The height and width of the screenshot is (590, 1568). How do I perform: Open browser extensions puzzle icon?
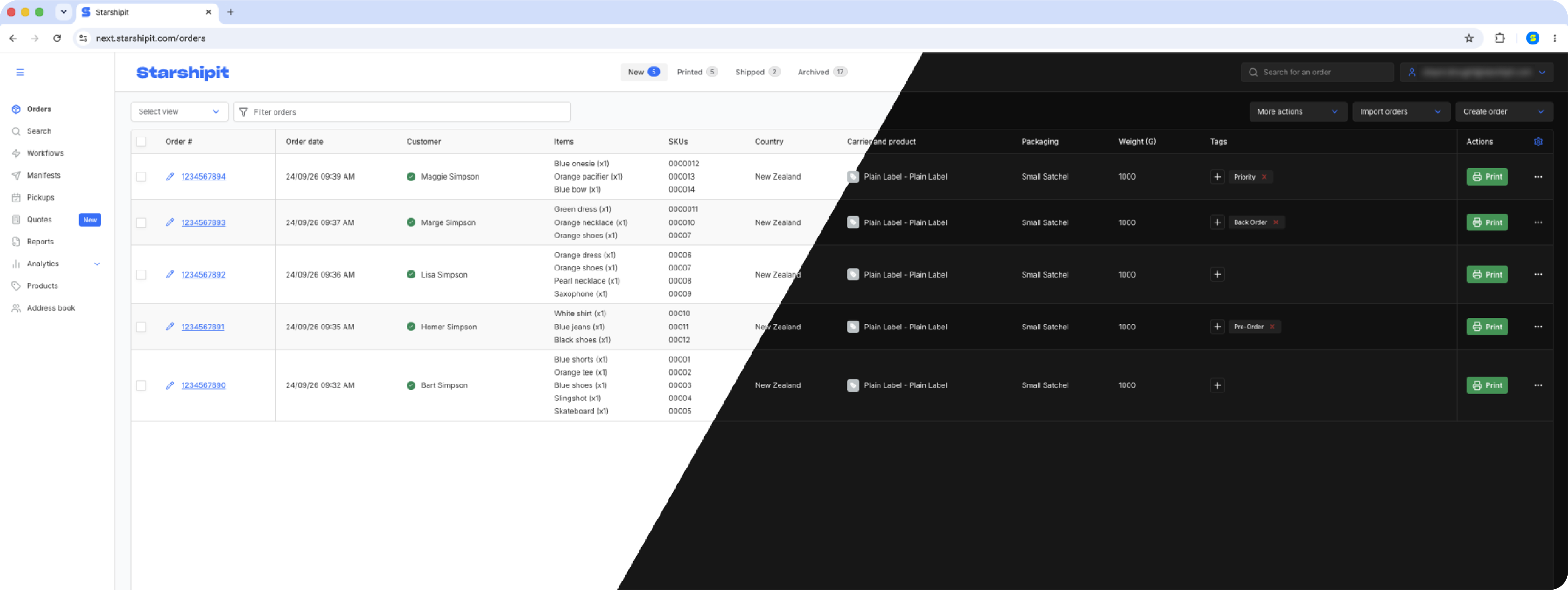tap(1500, 38)
